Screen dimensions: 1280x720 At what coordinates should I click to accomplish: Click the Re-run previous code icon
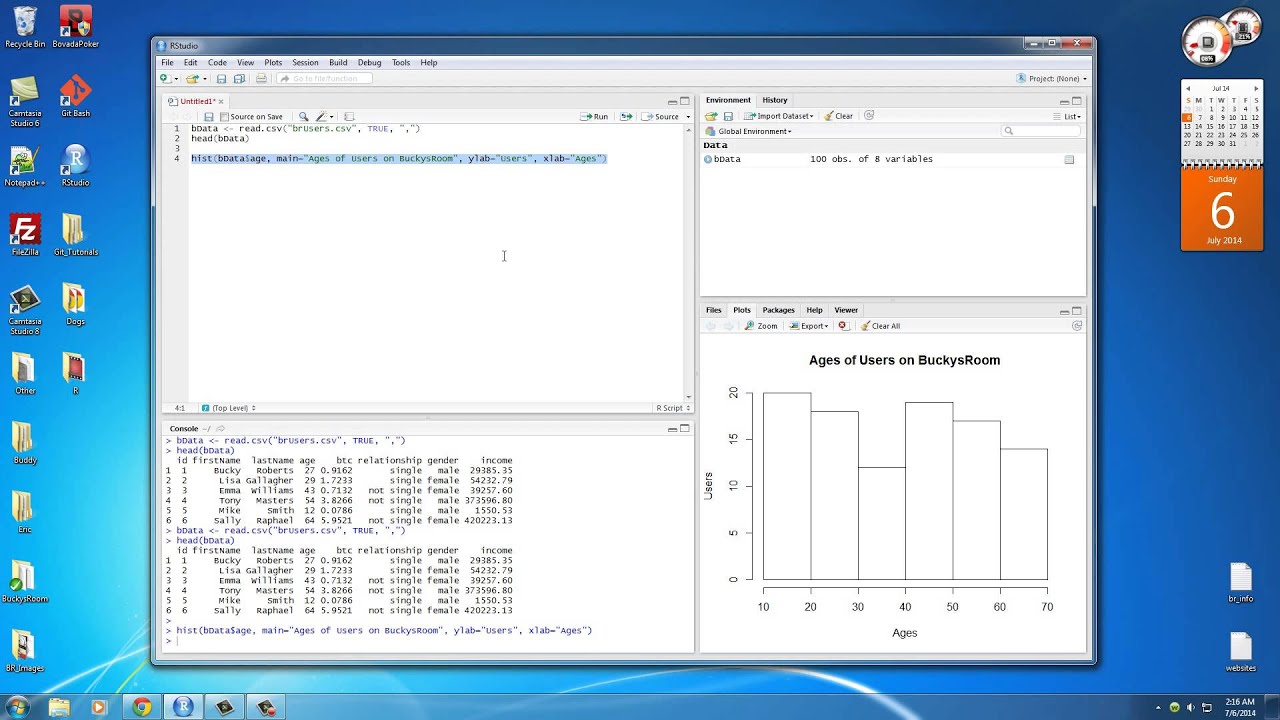[x=626, y=117]
